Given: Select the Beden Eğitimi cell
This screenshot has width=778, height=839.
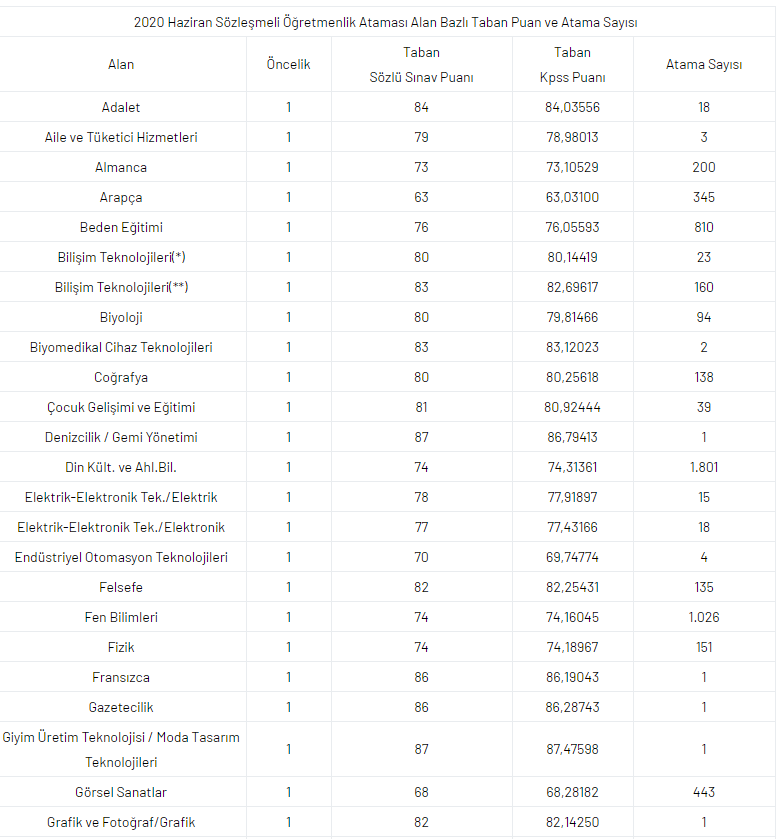Looking at the screenshot, I should [x=121, y=227].
